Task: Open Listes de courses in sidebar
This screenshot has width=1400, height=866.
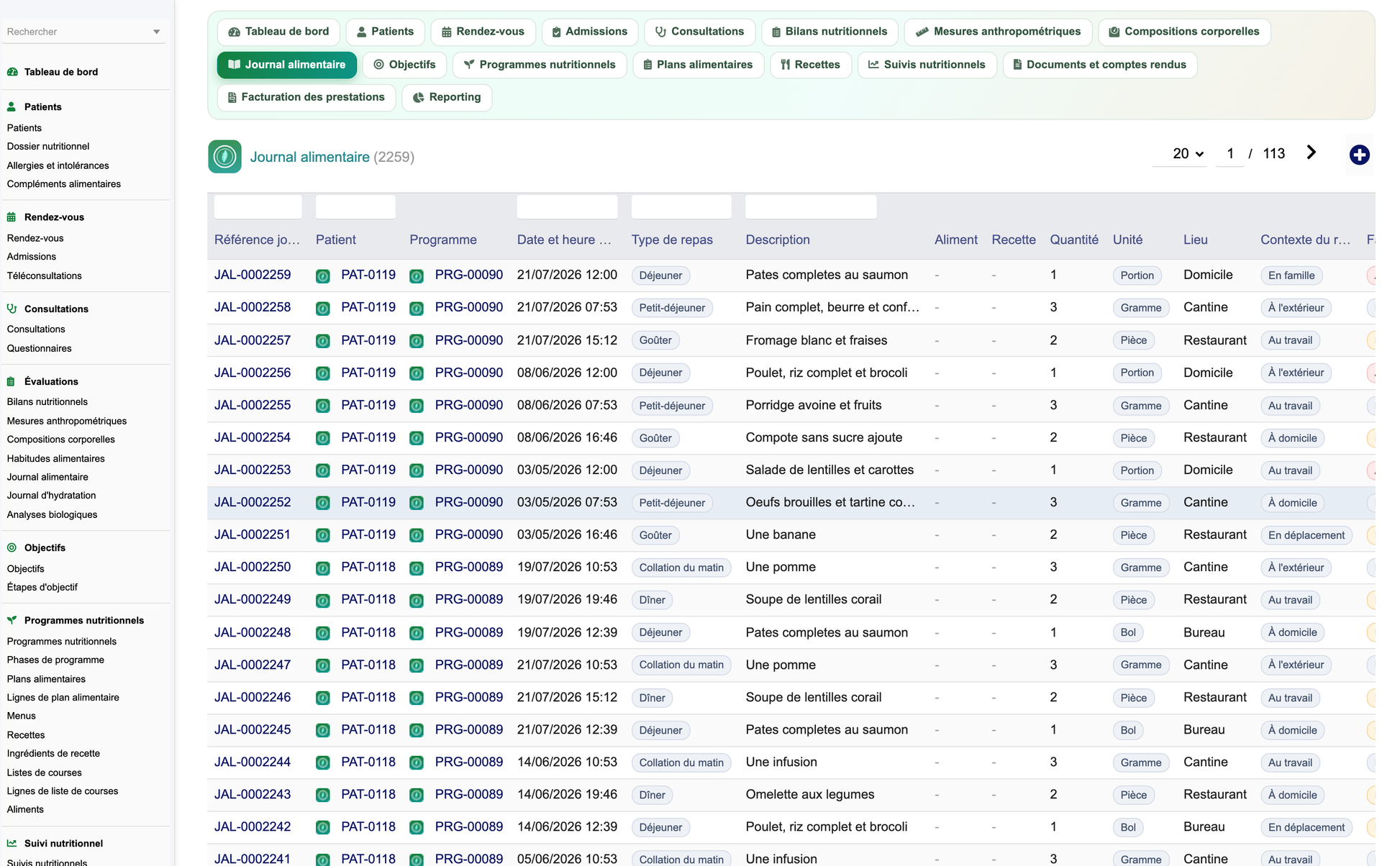Action: [45, 772]
